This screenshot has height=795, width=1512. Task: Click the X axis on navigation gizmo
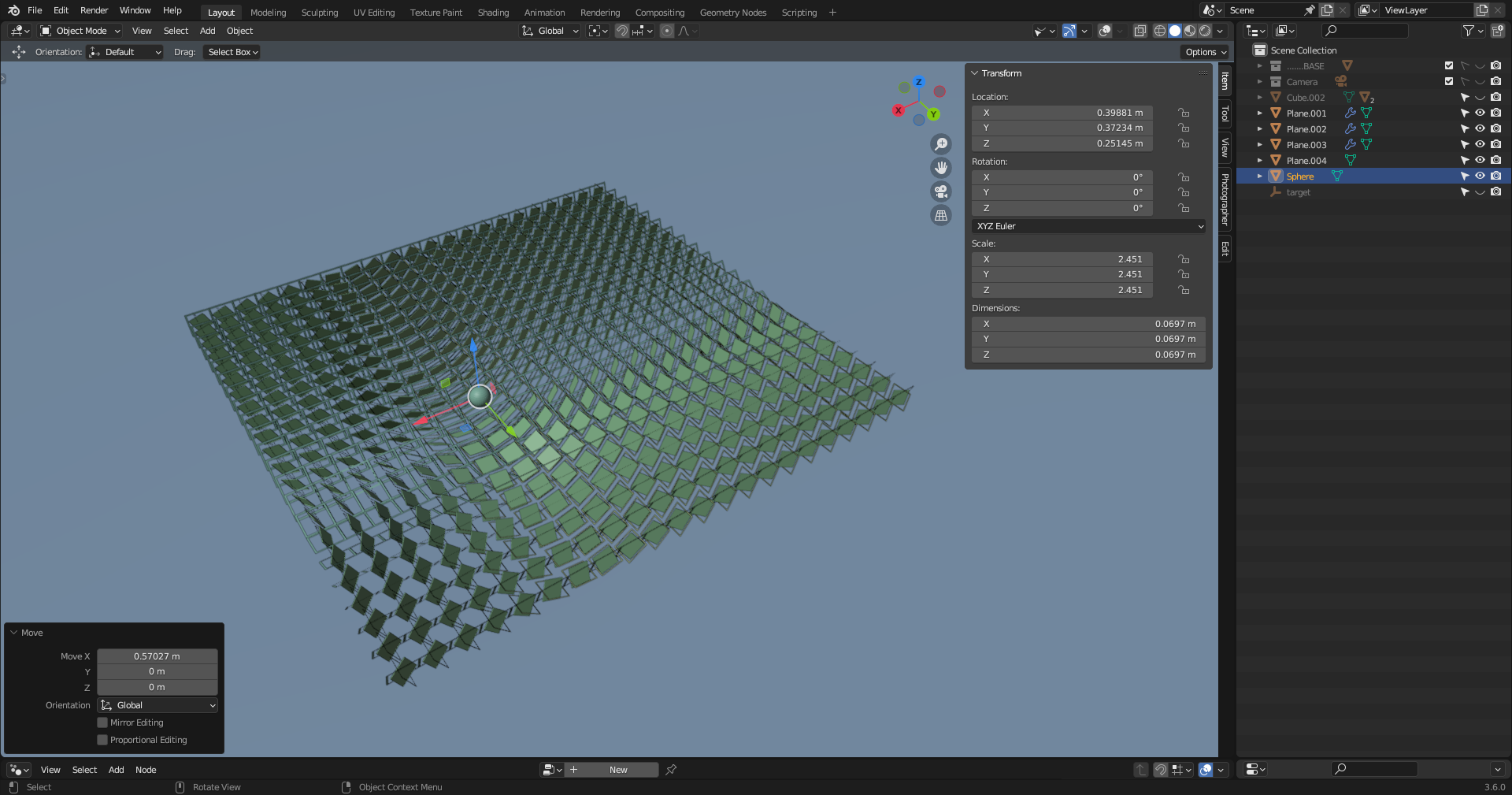click(898, 110)
